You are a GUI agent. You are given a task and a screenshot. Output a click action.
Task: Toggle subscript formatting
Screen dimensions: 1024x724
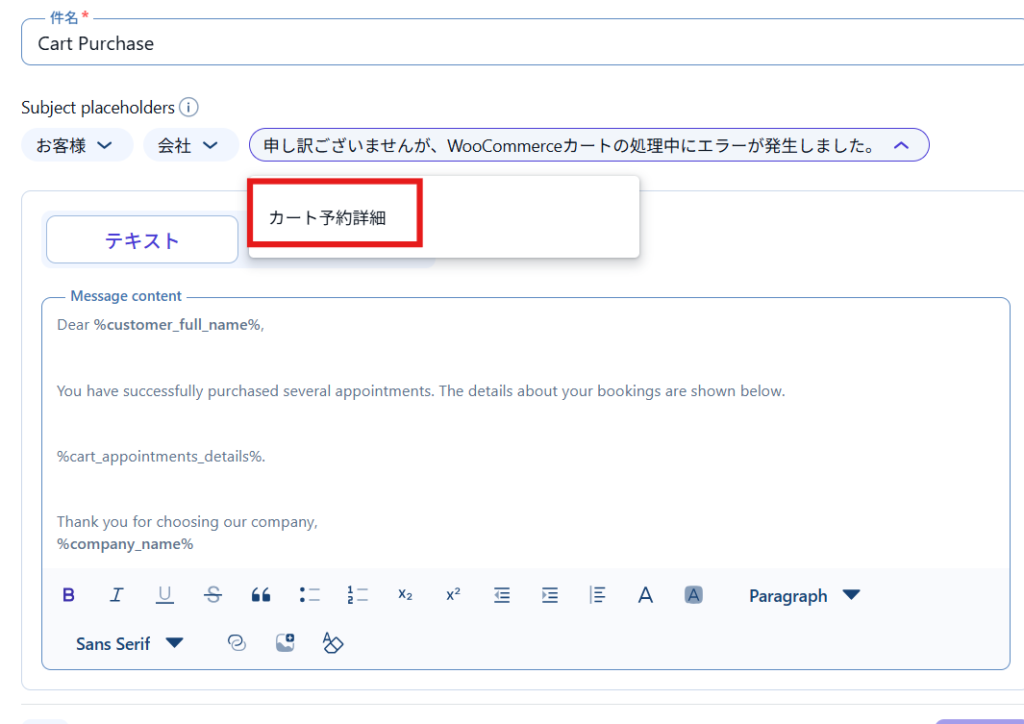tap(405, 595)
